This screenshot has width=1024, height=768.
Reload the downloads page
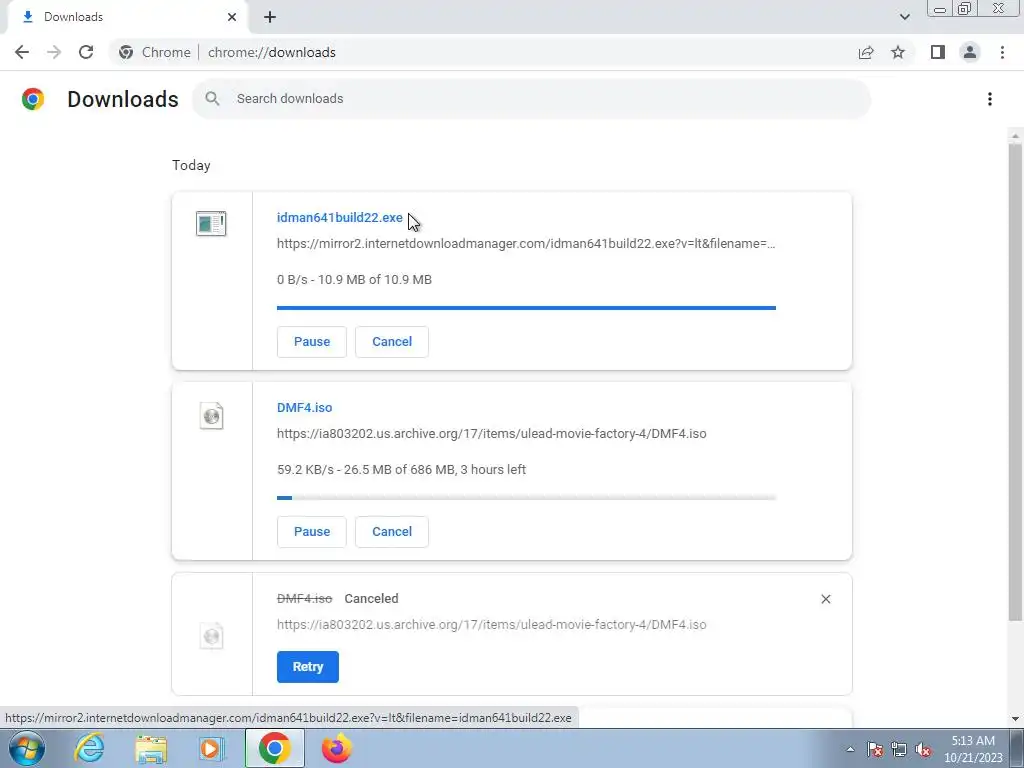click(x=86, y=52)
